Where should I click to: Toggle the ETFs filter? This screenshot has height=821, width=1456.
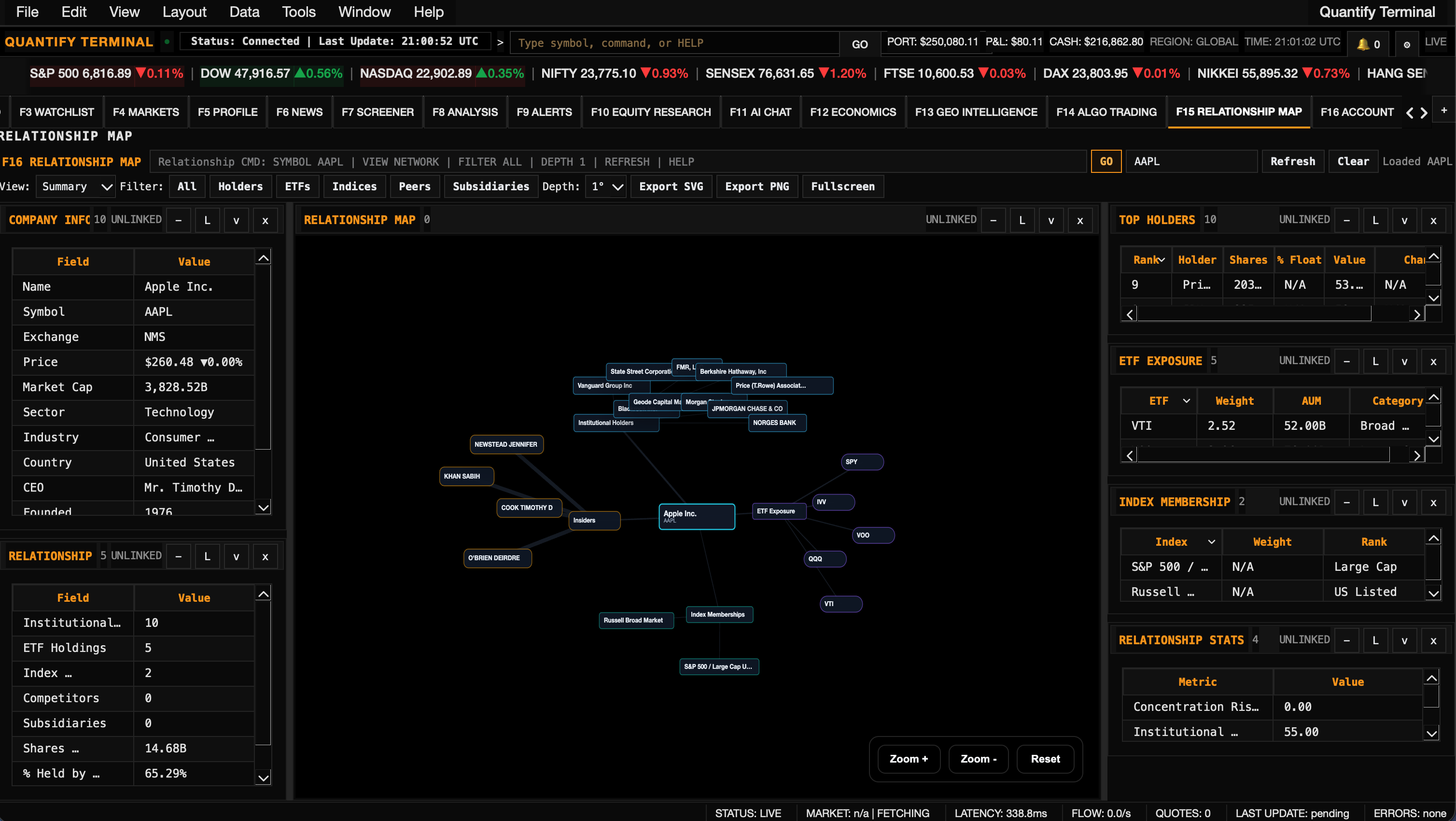point(297,186)
